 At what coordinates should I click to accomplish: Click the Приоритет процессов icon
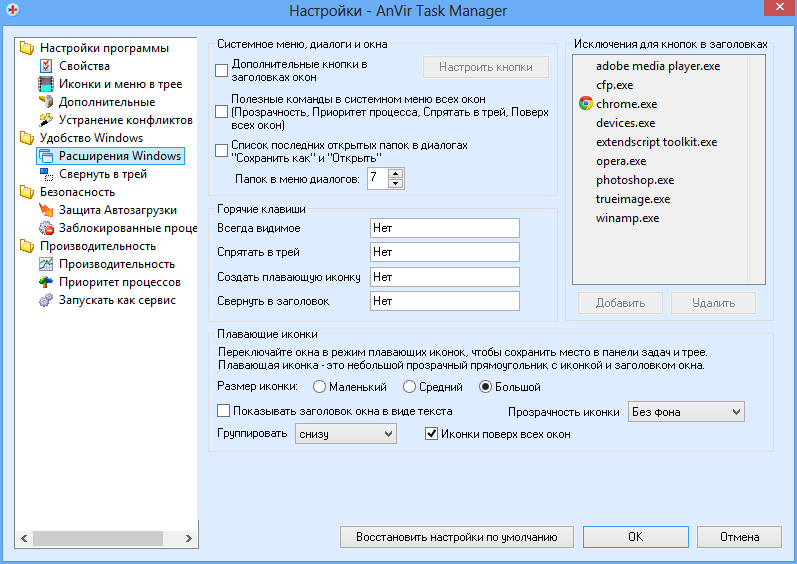(46, 282)
